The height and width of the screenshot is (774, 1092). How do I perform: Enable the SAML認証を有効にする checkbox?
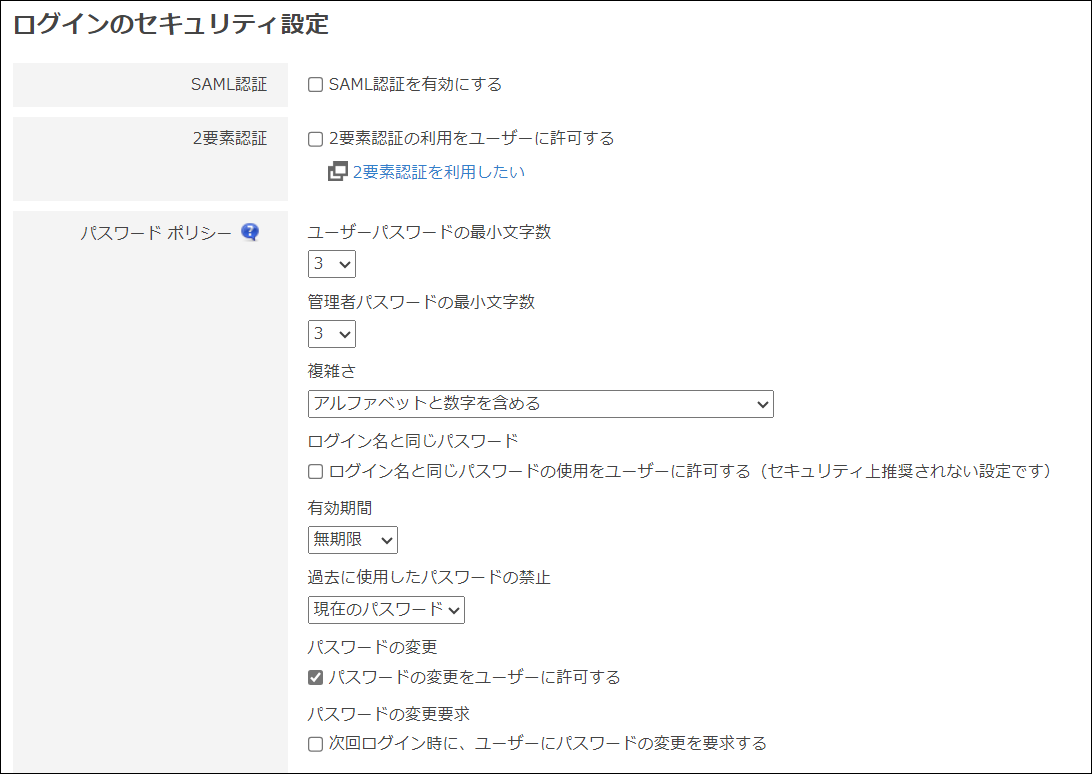[x=316, y=85]
